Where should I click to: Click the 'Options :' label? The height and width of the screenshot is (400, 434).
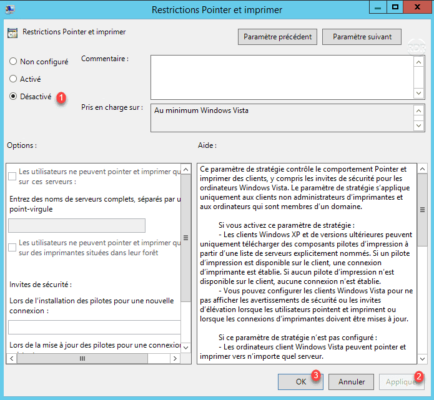(x=22, y=145)
